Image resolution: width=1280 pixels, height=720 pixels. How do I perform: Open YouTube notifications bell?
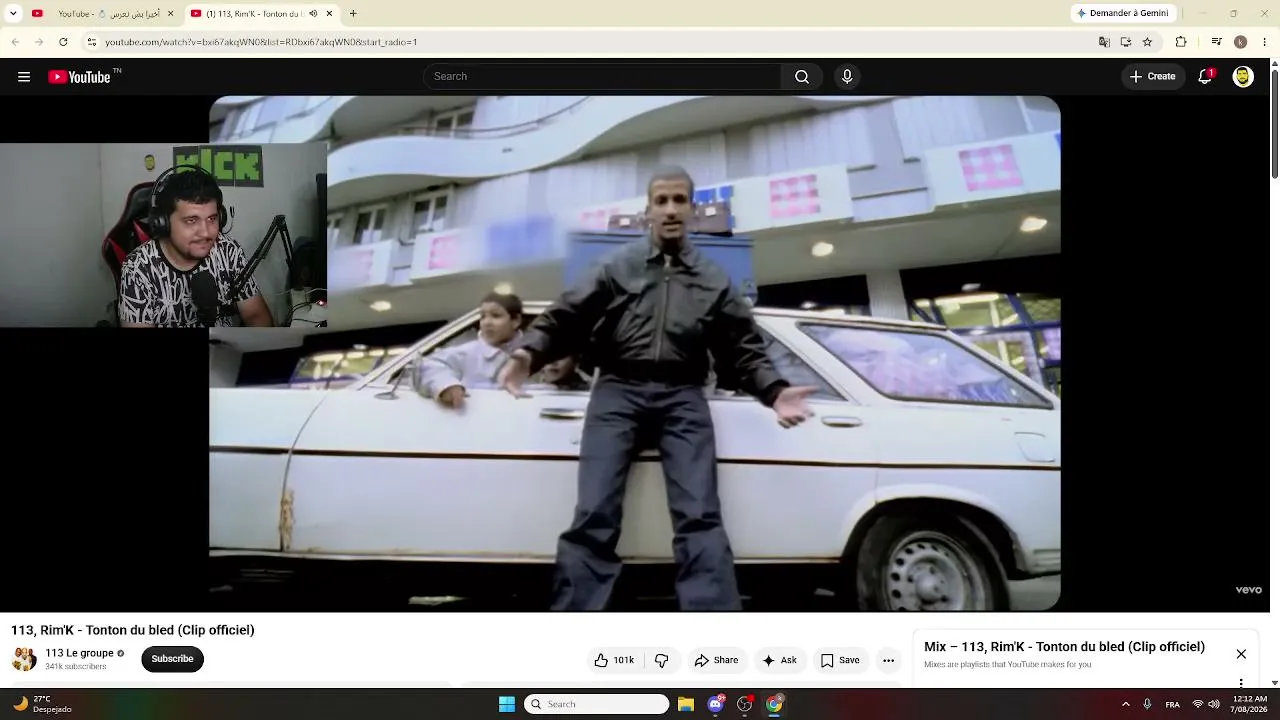pos(1205,77)
